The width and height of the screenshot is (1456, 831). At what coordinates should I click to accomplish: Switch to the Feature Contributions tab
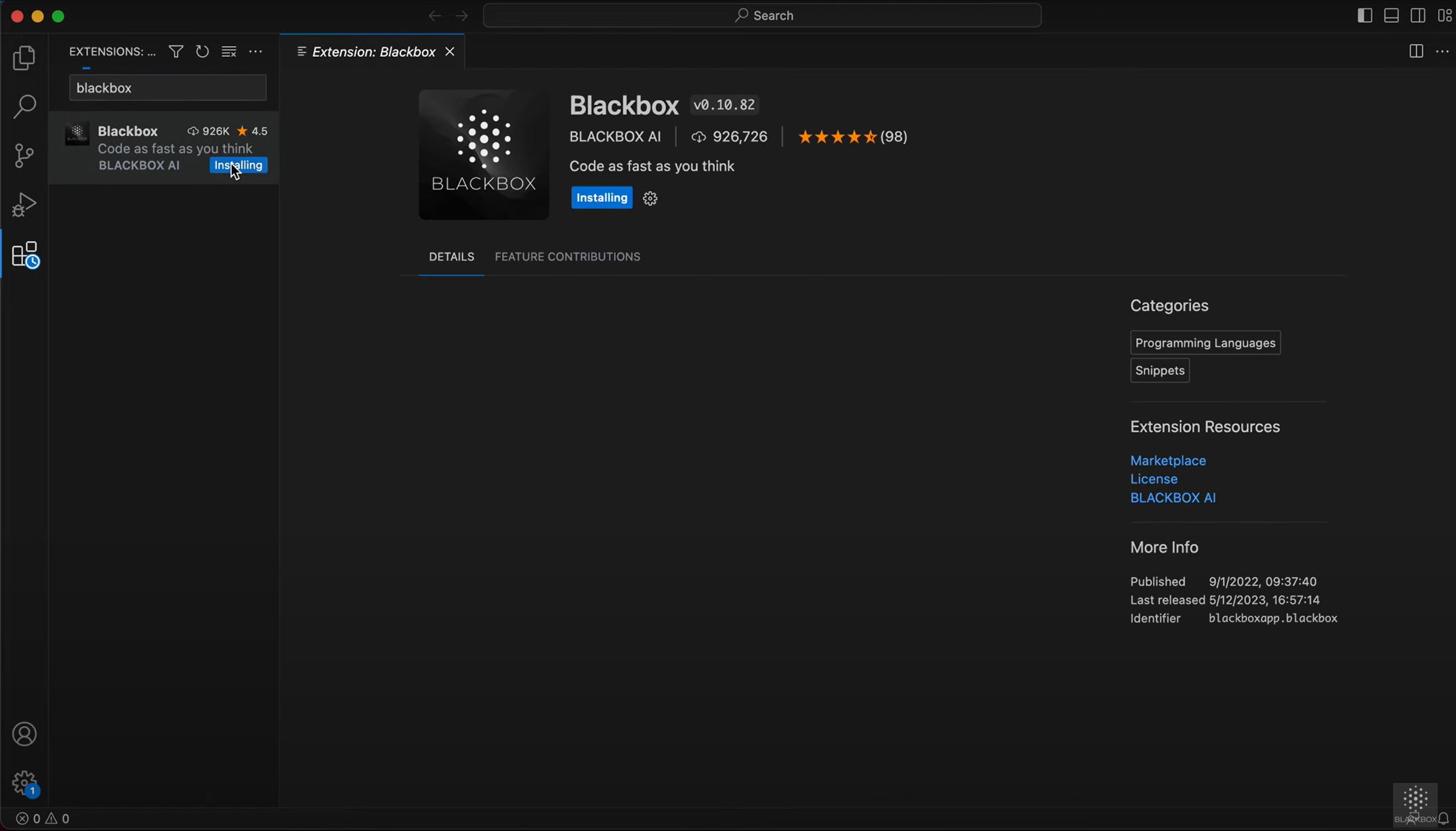(567, 257)
